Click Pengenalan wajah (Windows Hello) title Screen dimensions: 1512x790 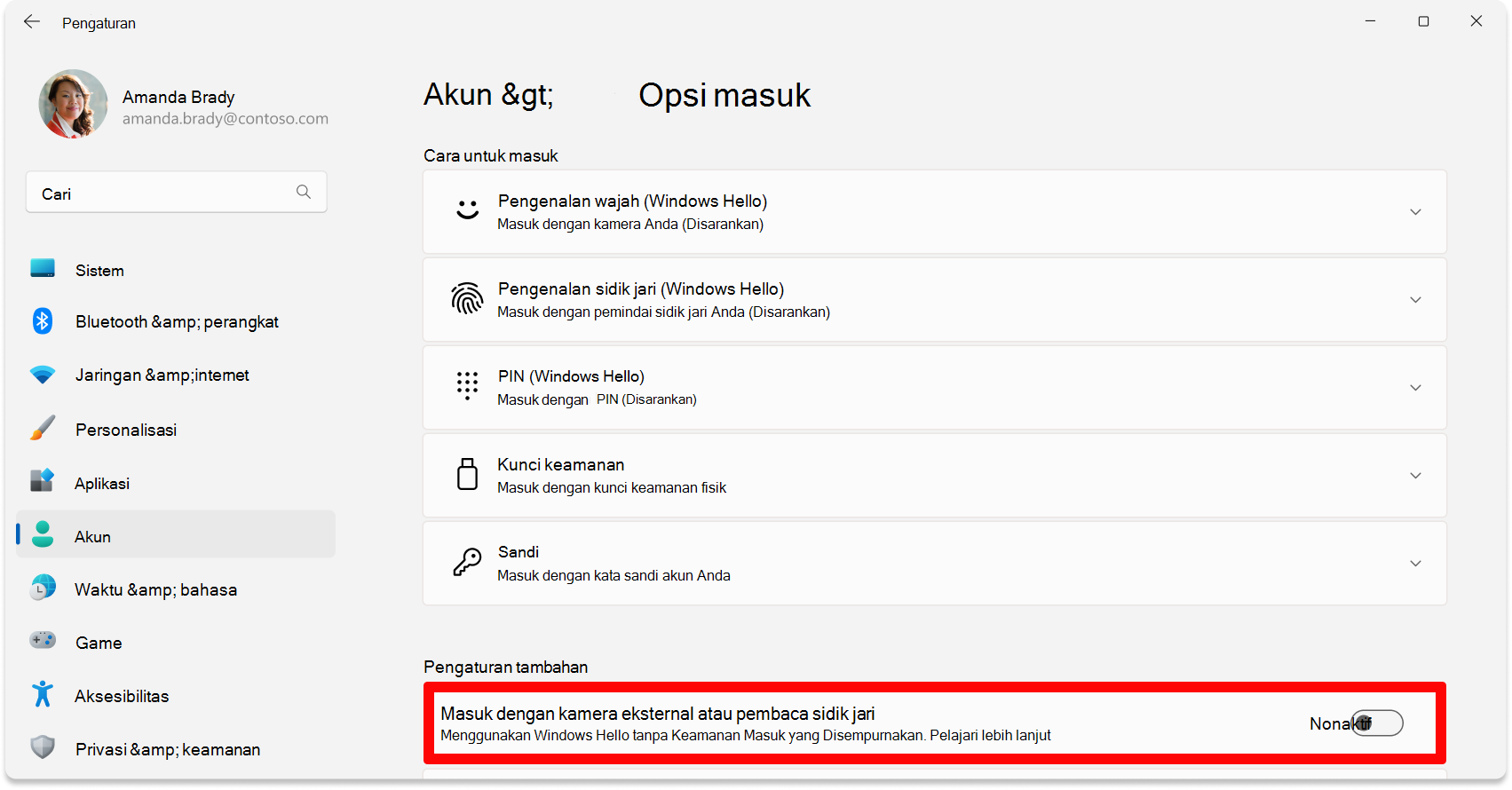pyautogui.click(x=632, y=201)
